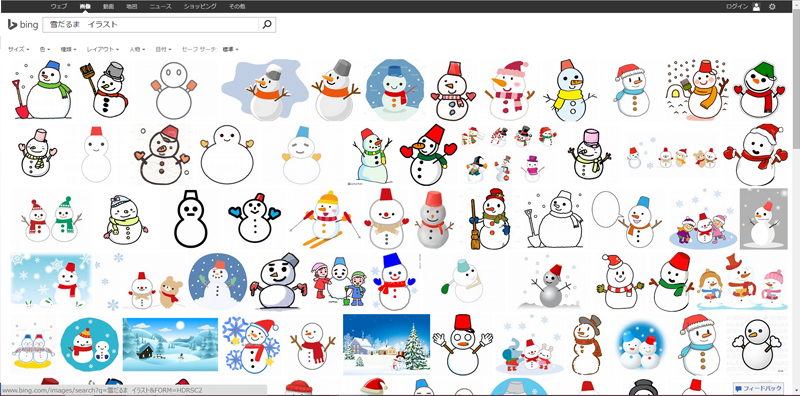Open the ショッピング tab
This screenshot has width=800, height=396.
tap(200, 7)
